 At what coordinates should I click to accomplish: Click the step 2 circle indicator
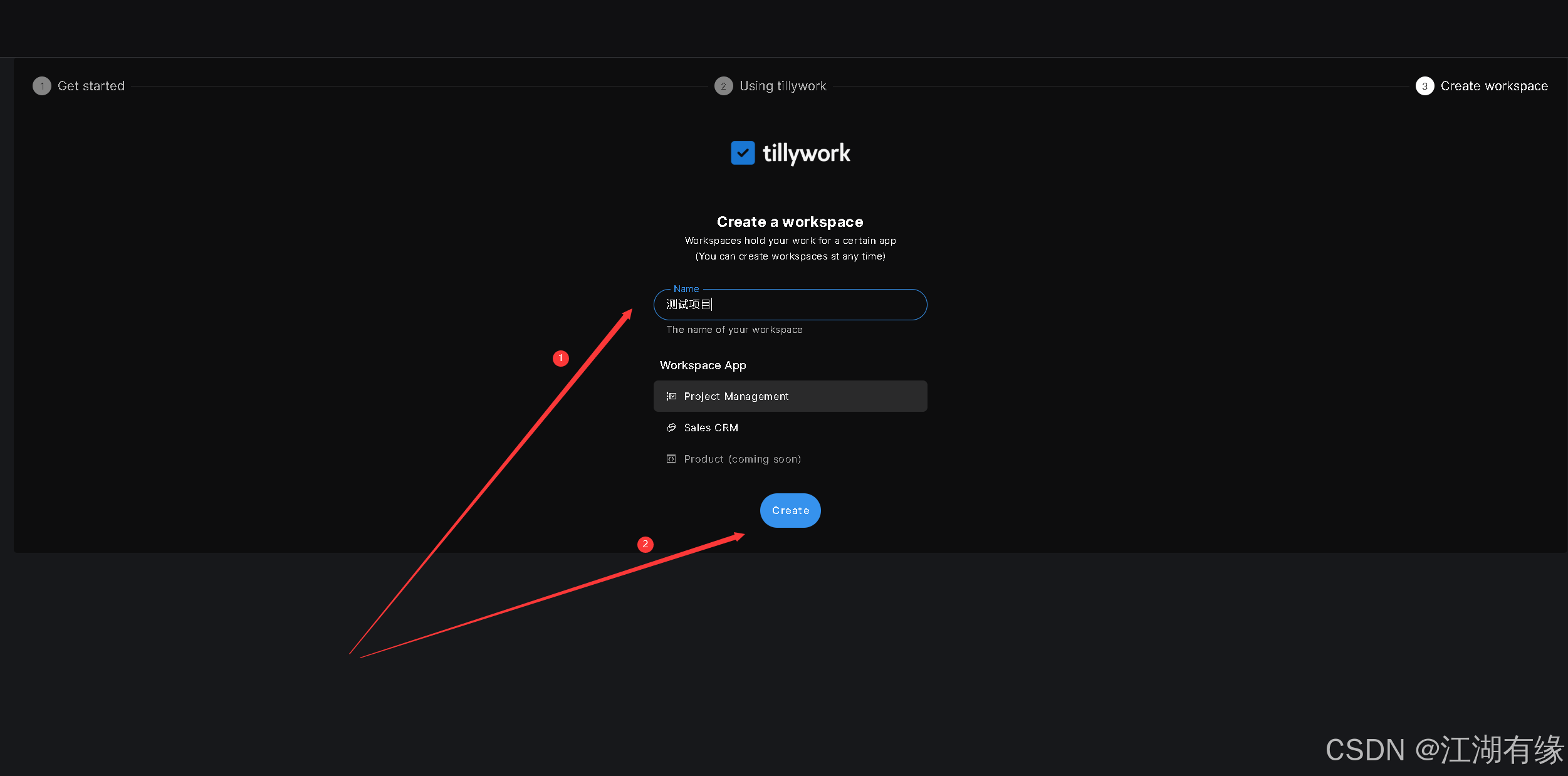click(x=724, y=85)
